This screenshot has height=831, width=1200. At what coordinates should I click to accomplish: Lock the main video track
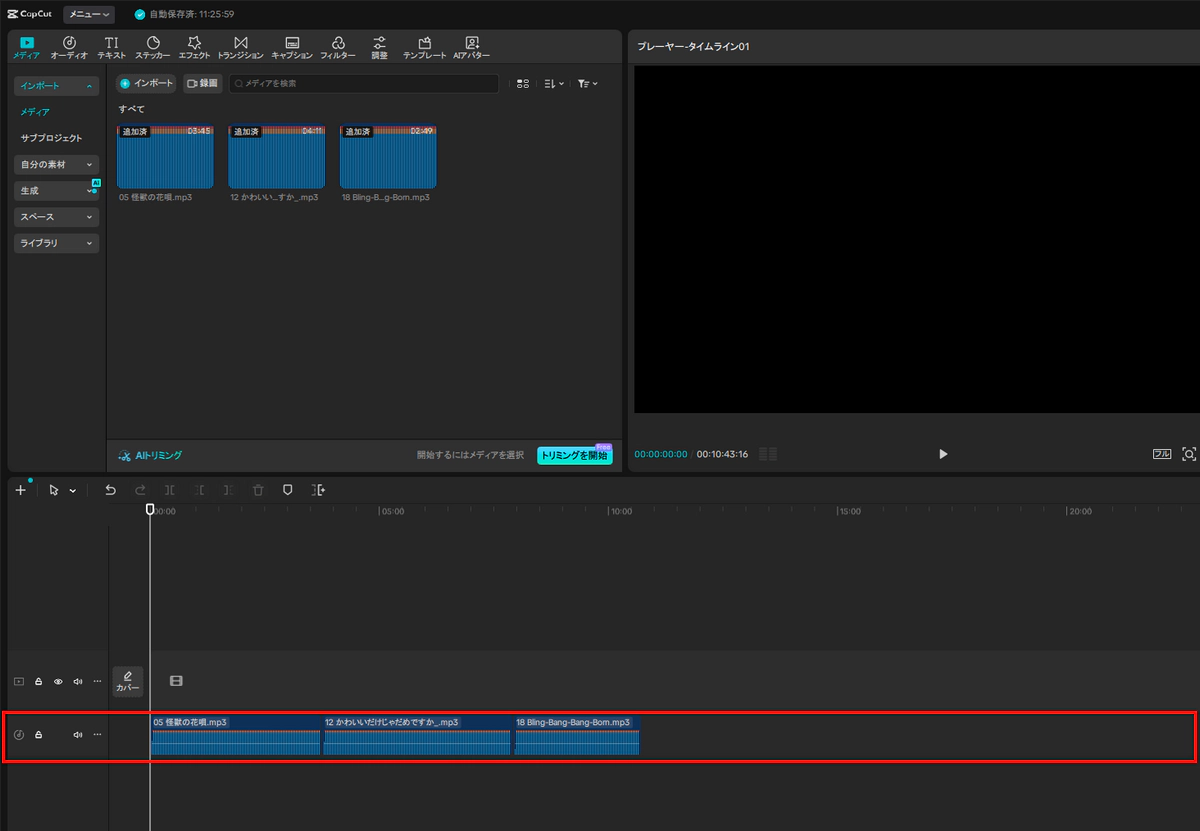pos(39,681)
